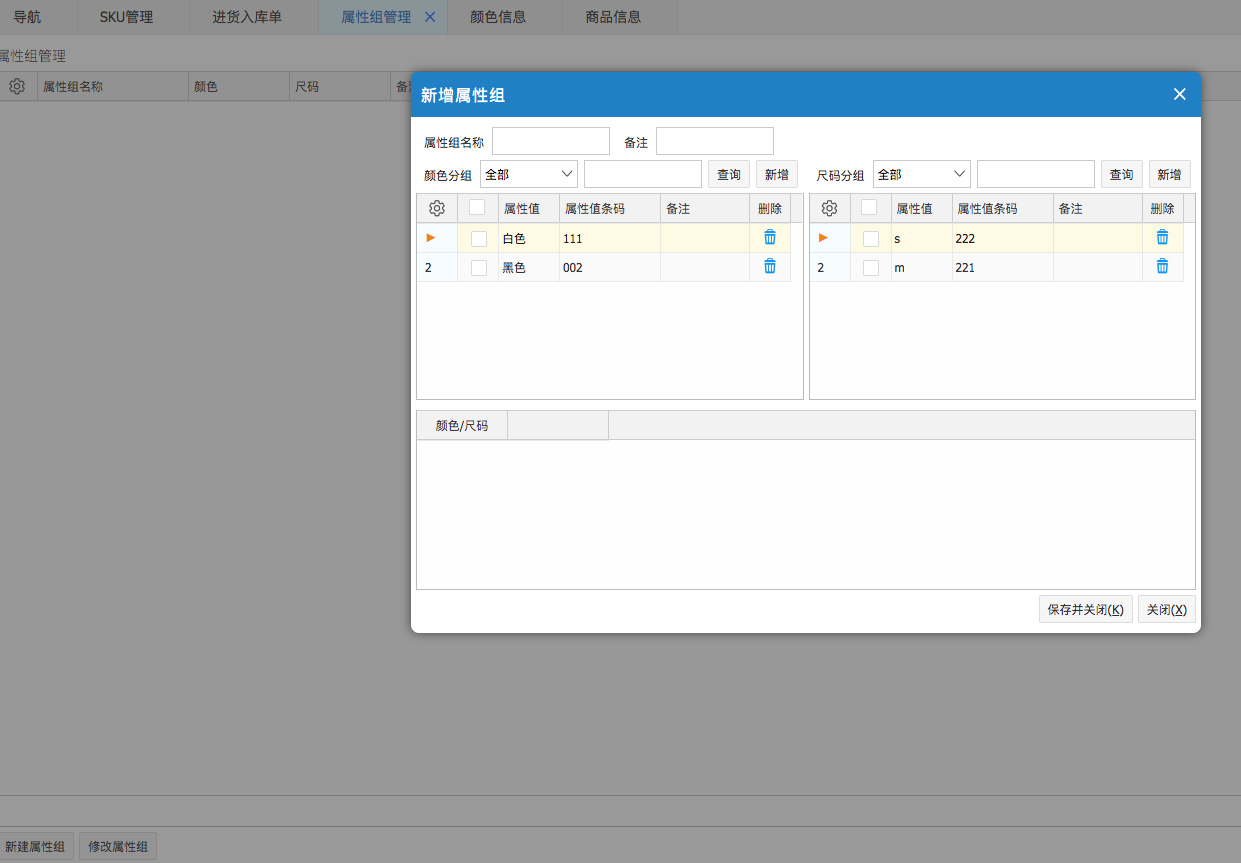Tick the checkbox for 白色 color
Image resolution: width=1241 pixels, height=863 pixels.
(479, 239)
